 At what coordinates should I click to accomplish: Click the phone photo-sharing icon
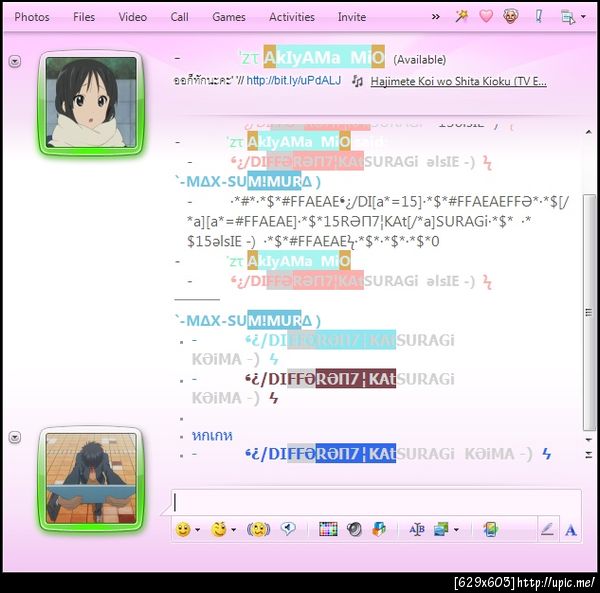click(491, 529)
